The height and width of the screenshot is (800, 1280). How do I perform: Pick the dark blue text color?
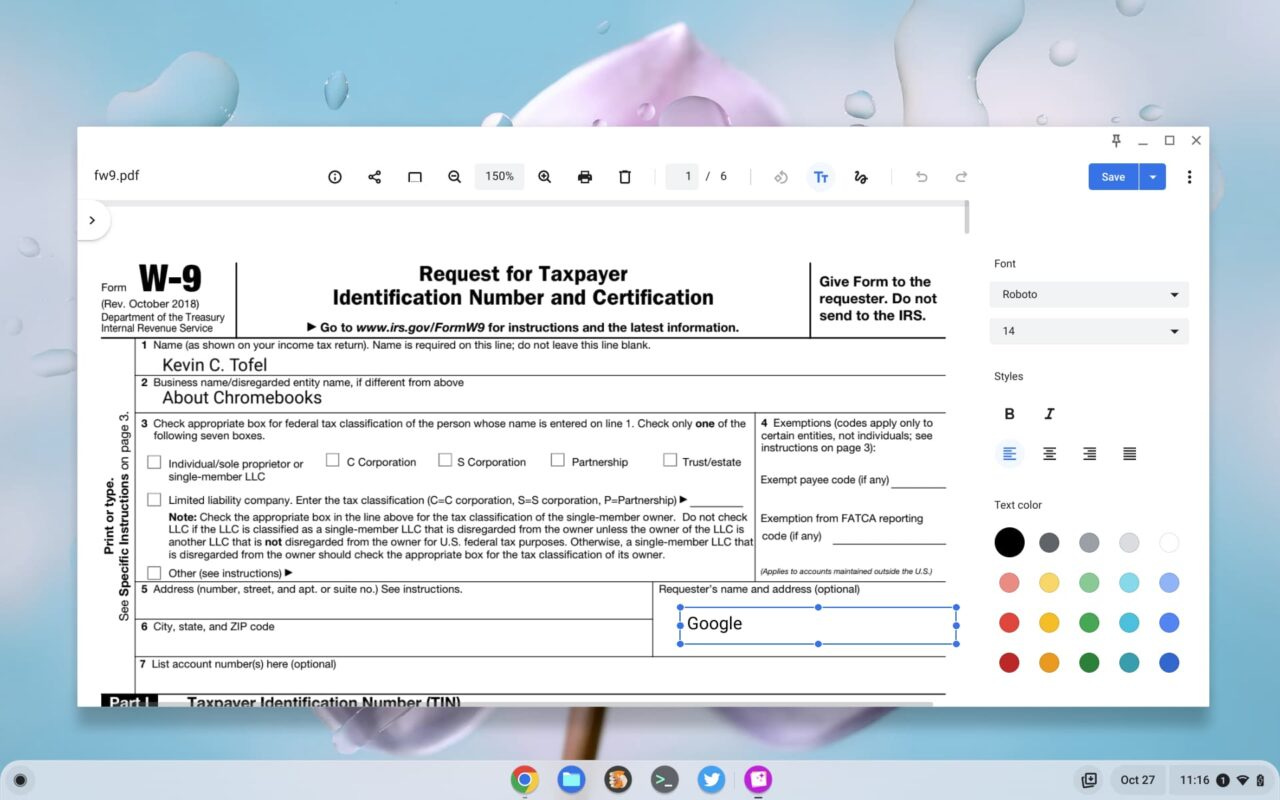coord(1169,663)
